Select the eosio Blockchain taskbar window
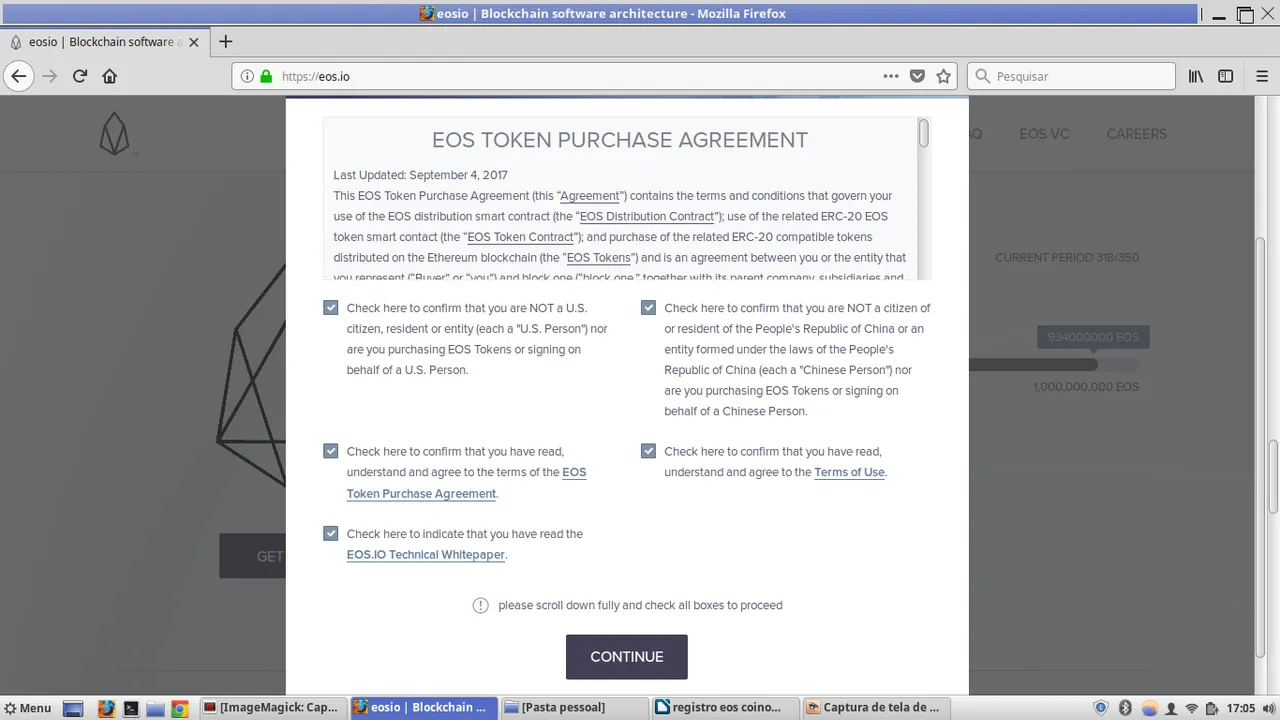The image size is (1280, 720). click(x=422, y=708)
